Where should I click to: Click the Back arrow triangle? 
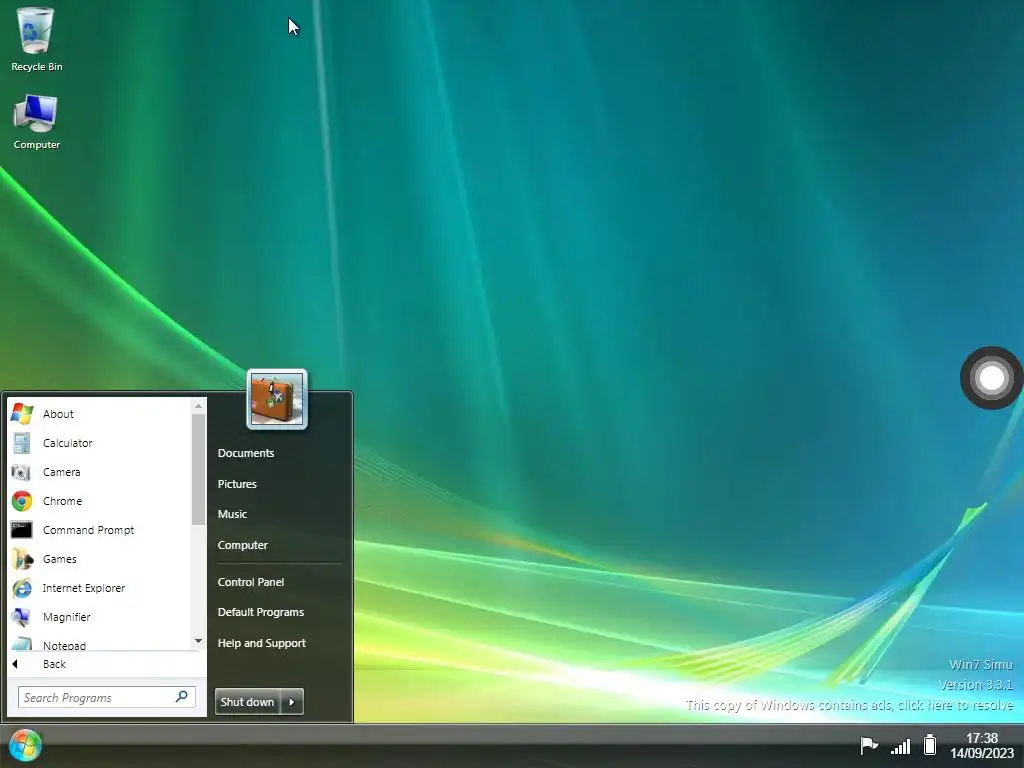(x=15, y=664)
